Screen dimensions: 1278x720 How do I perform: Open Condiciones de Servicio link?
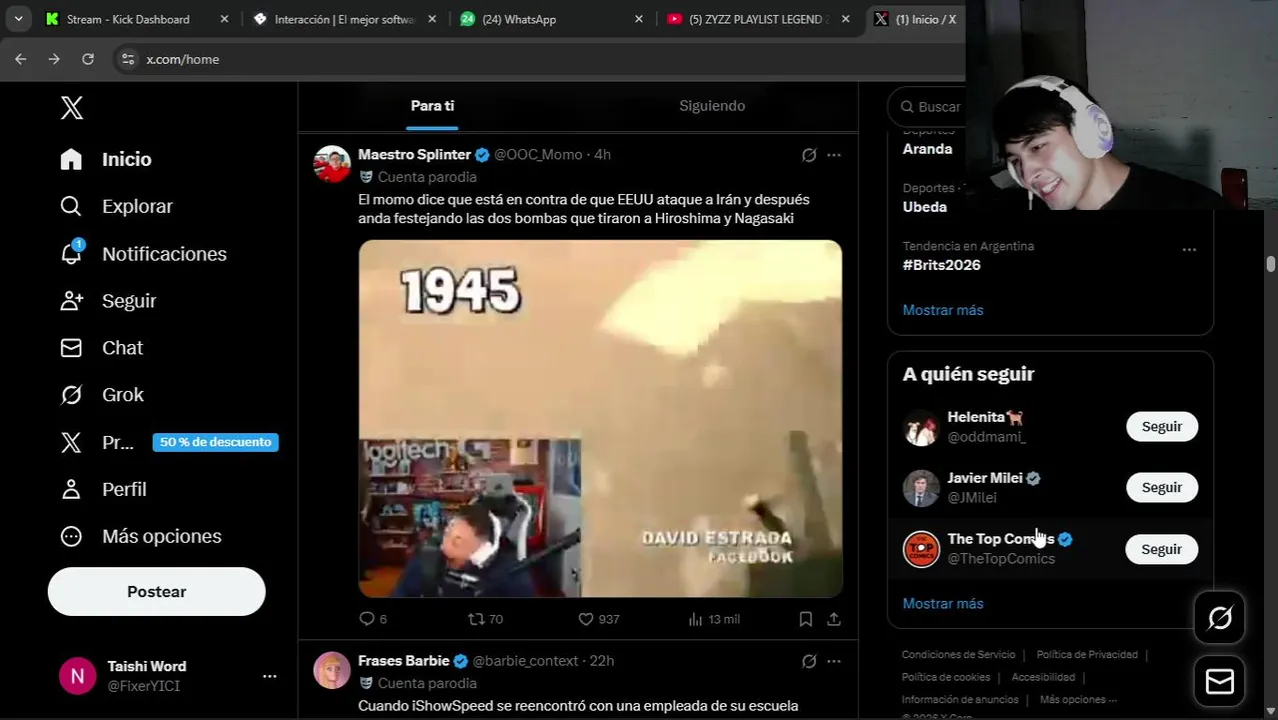pyautogui.click(x=958, y=655)
